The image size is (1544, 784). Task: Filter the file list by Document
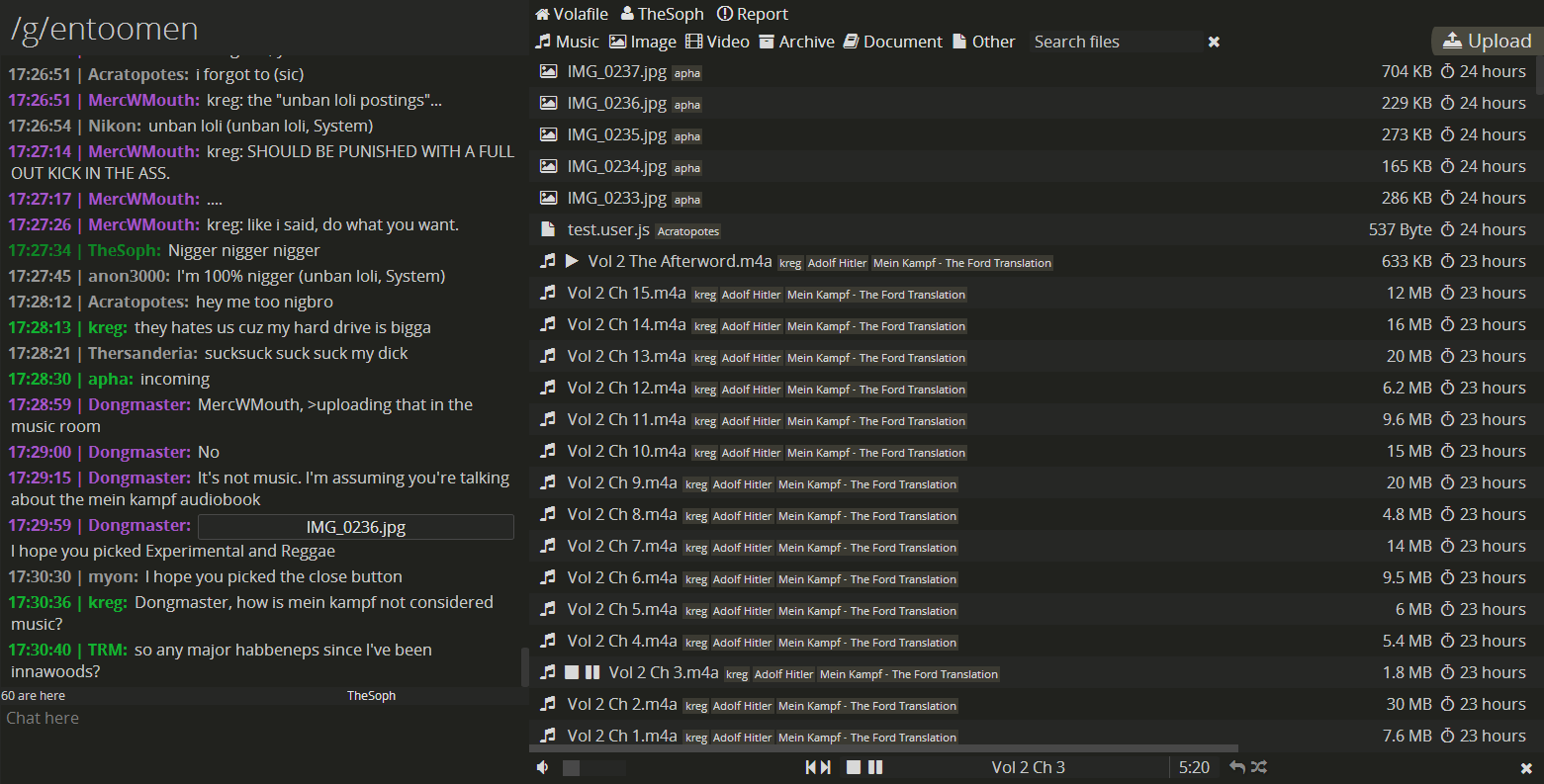click(893, 42)
